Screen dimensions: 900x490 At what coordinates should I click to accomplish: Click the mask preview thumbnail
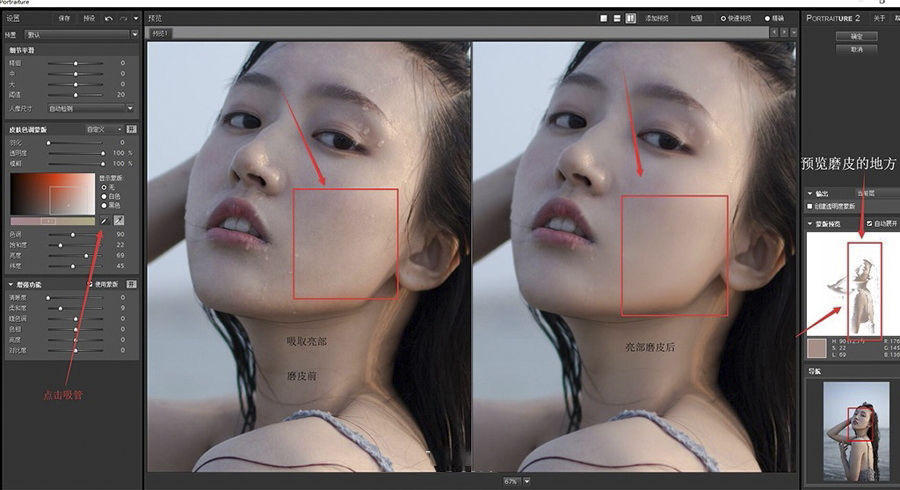coord(853,283)
